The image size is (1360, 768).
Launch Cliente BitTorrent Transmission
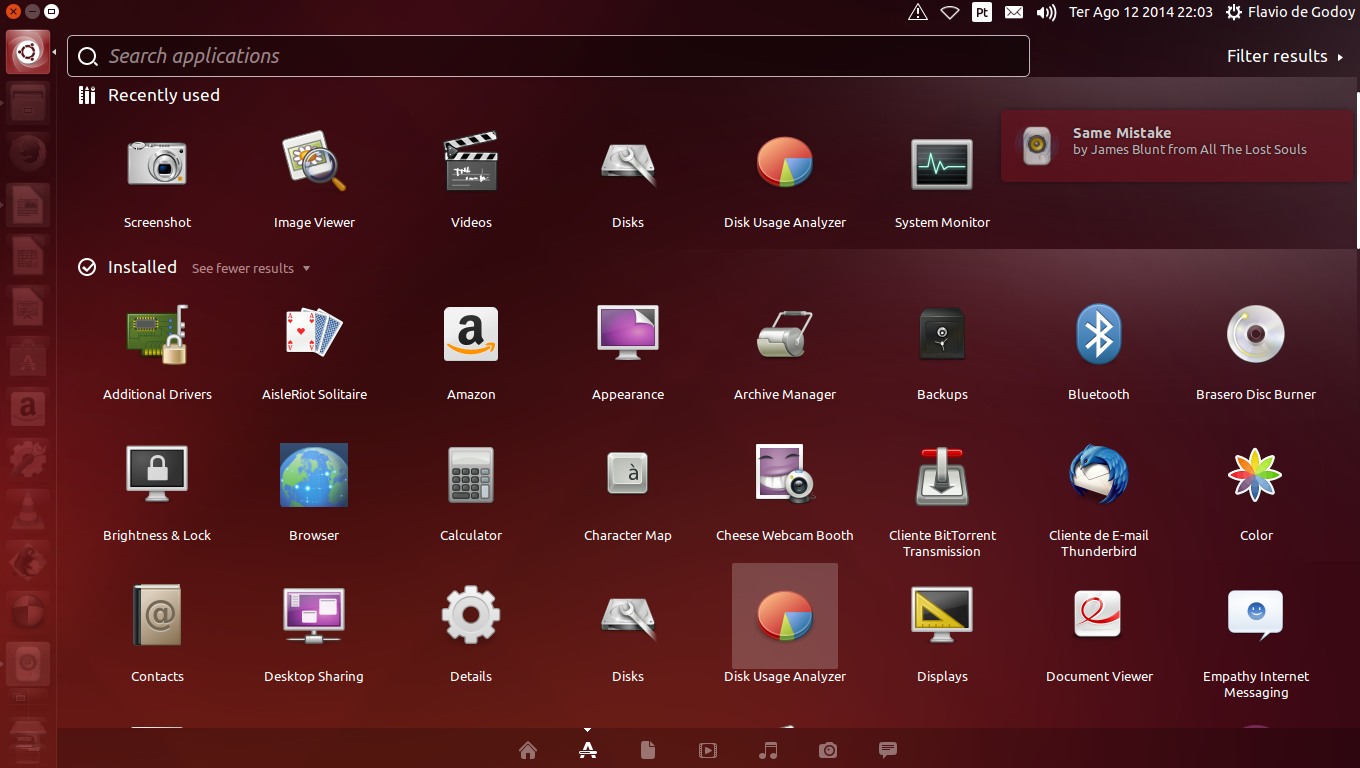pyautogui.click(x=941, y=475)
